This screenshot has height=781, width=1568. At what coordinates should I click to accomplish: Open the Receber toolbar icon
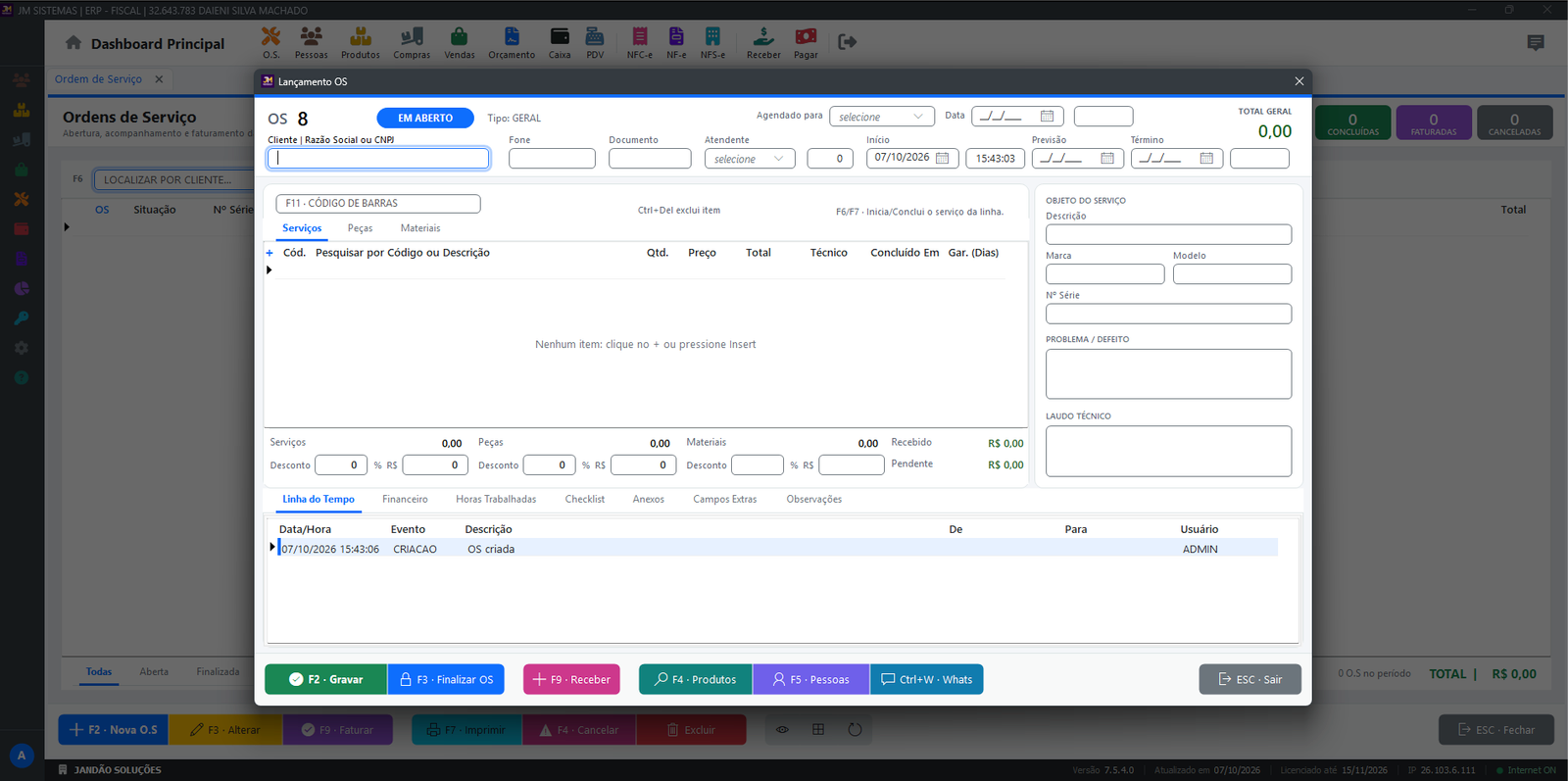coord(763,42)
